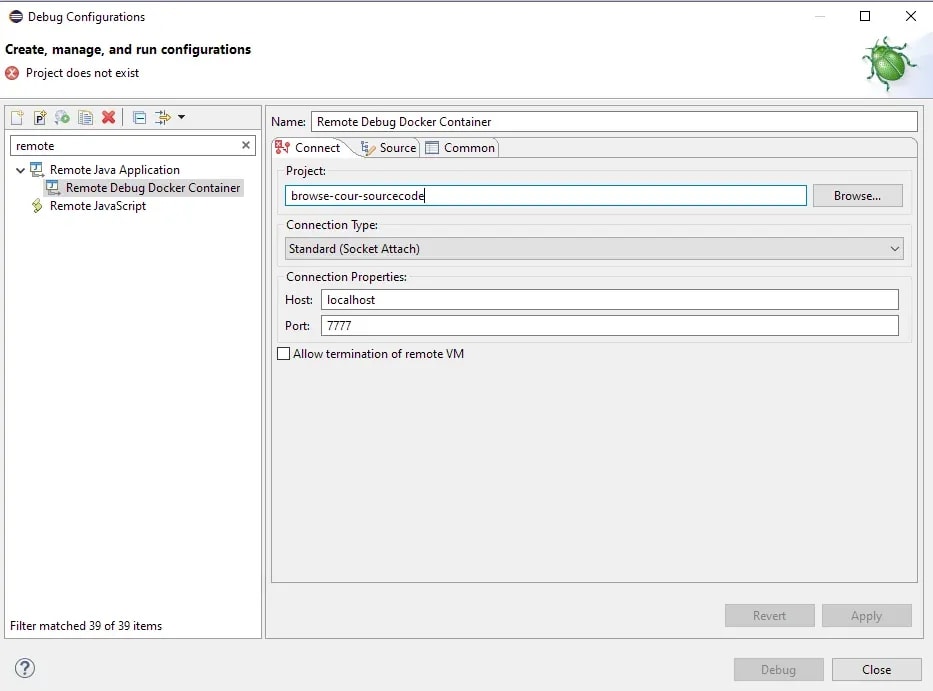This screenshot has width=933, height=691.
Task: Create a new launch configuration prototype
Action: pos(40,117)
